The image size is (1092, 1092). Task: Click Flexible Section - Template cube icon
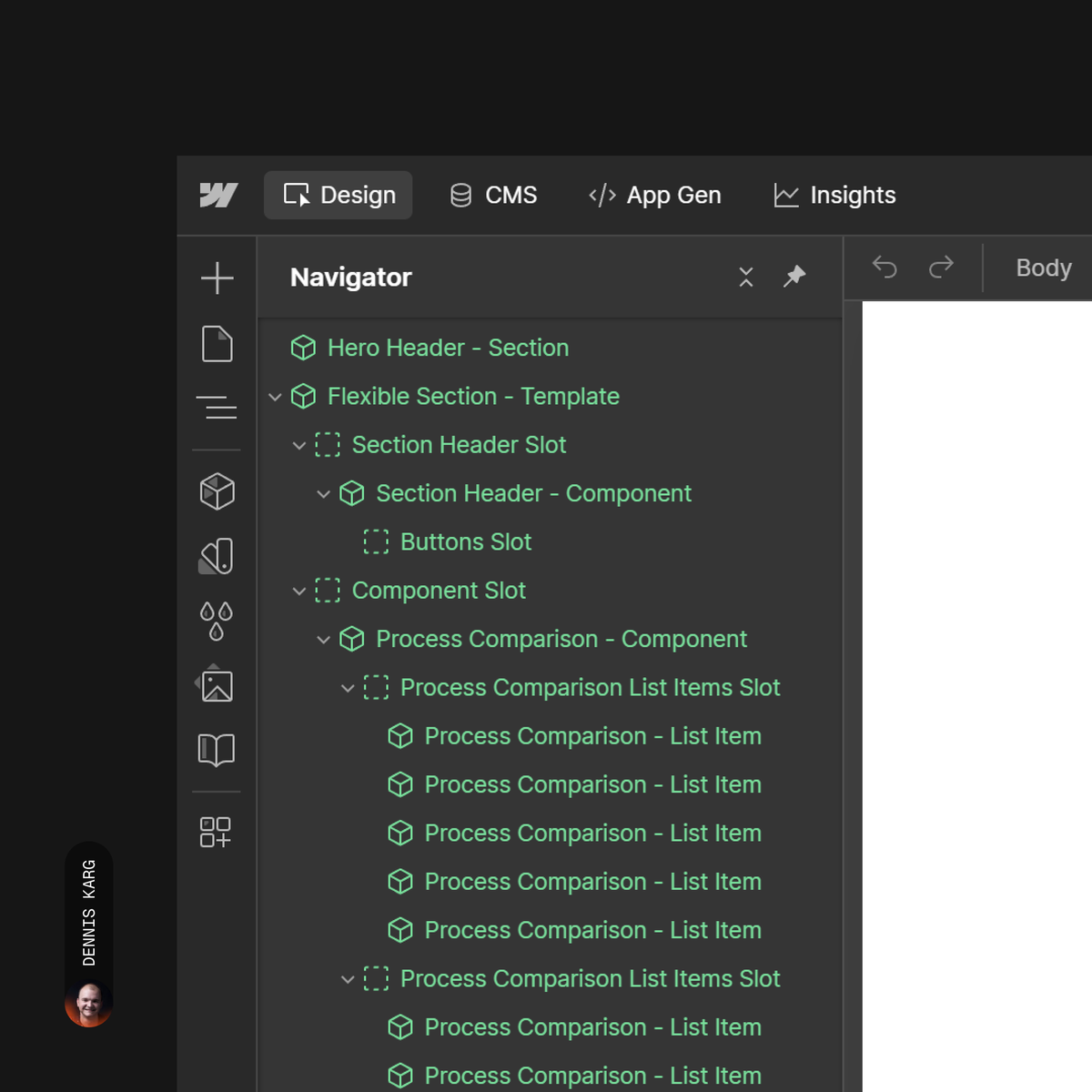(303, 396)
